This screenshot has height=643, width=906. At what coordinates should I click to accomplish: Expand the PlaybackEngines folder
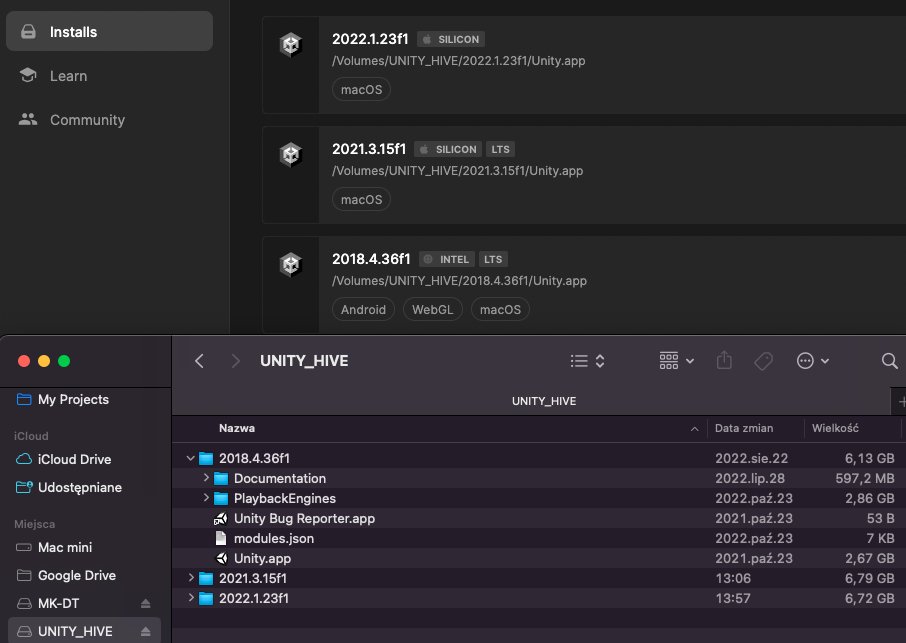pyautogui.click(x=206, y=498)
